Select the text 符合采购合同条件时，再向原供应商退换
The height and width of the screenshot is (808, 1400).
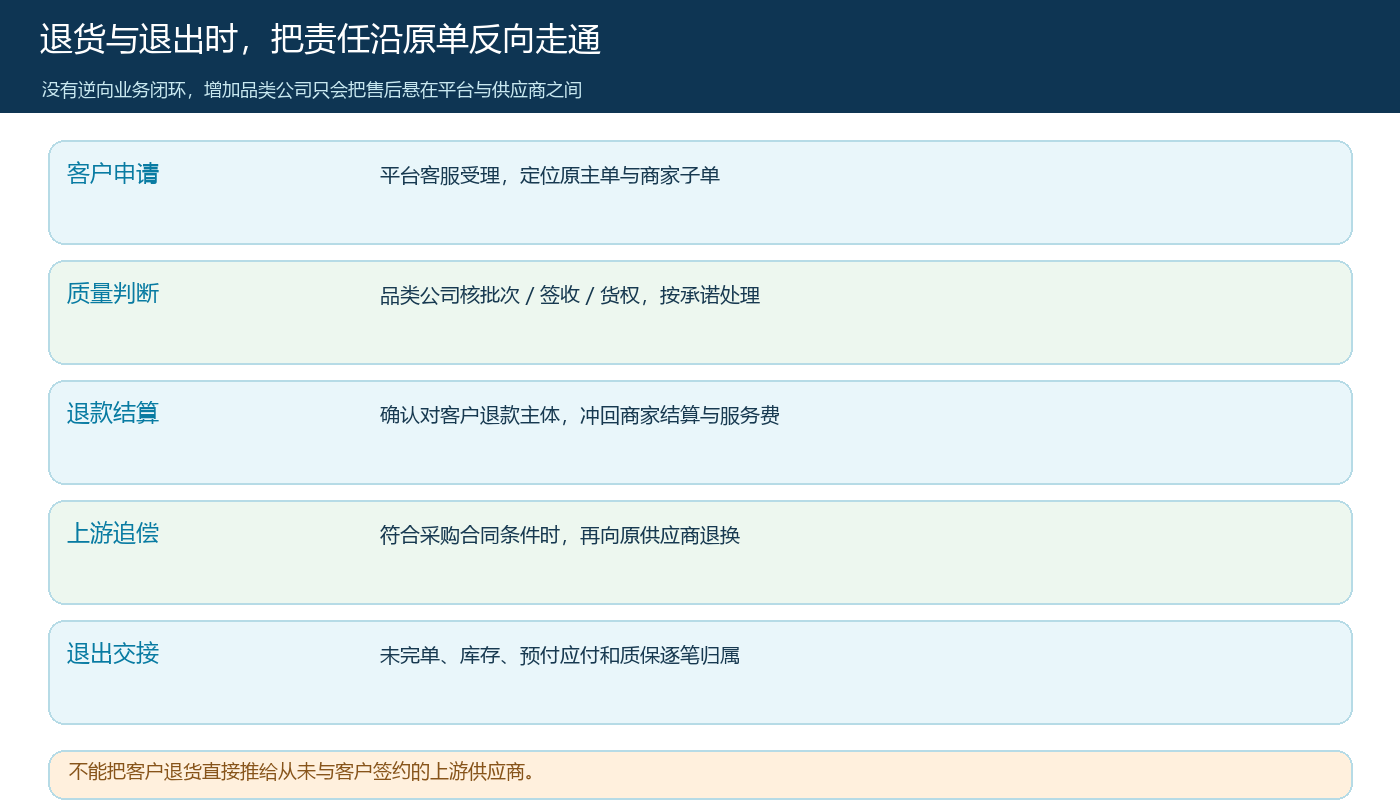click(560, 536)
